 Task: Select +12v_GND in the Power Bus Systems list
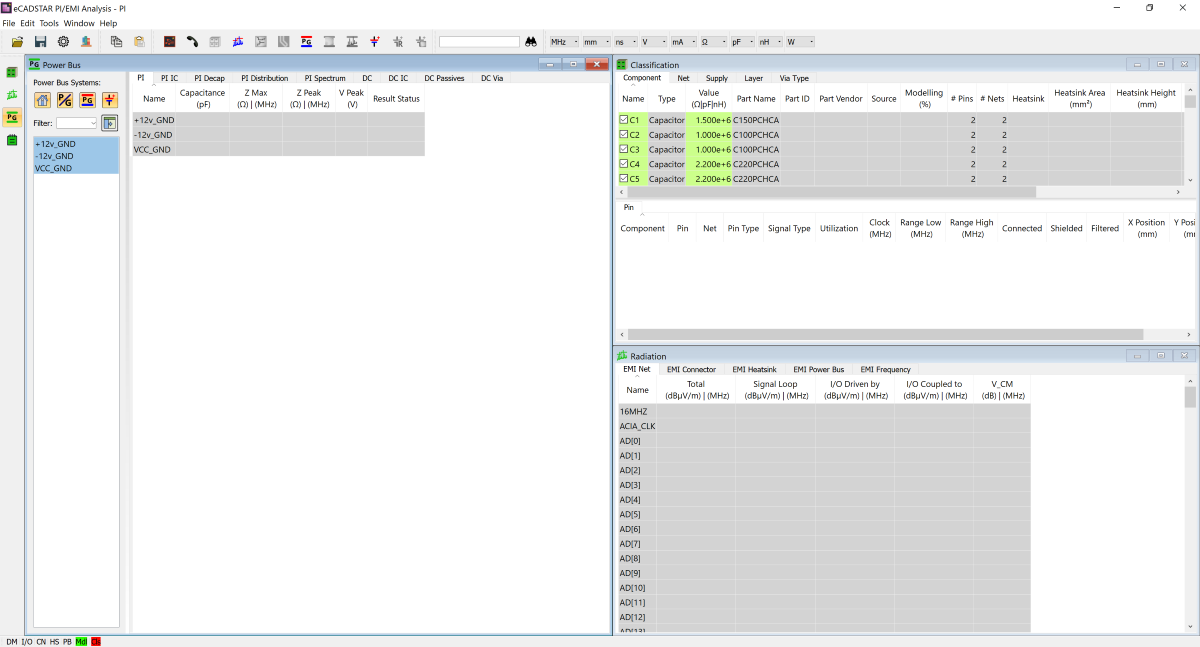pyautogui.click(x=76, y=144)
